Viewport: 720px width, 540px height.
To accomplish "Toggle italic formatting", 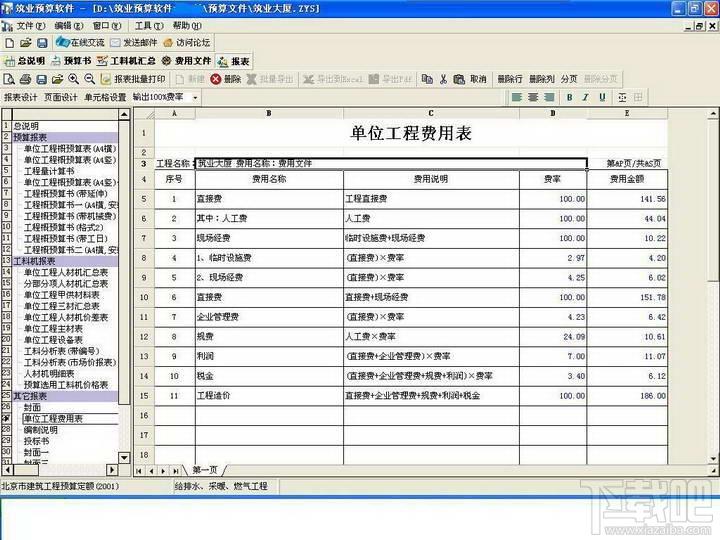I will click(585, 97).
